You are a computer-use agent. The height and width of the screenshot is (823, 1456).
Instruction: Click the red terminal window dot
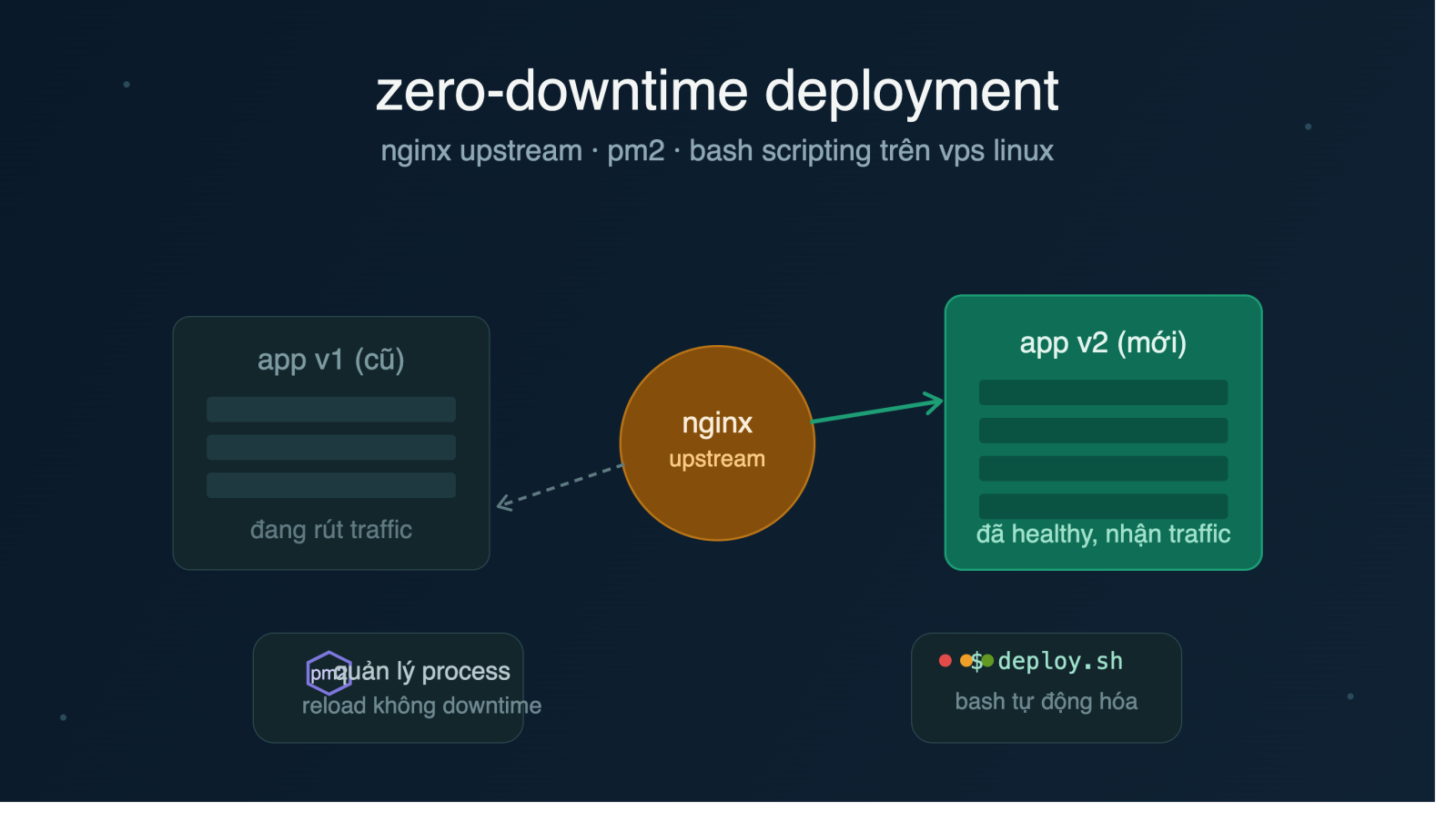tap(945, 661)
